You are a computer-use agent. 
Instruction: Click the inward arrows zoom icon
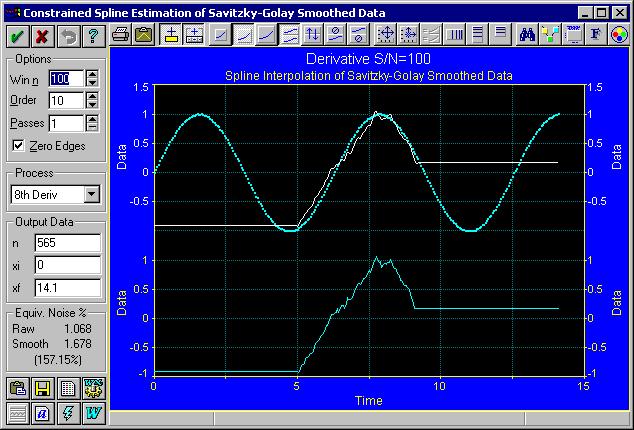coord(409,35)
